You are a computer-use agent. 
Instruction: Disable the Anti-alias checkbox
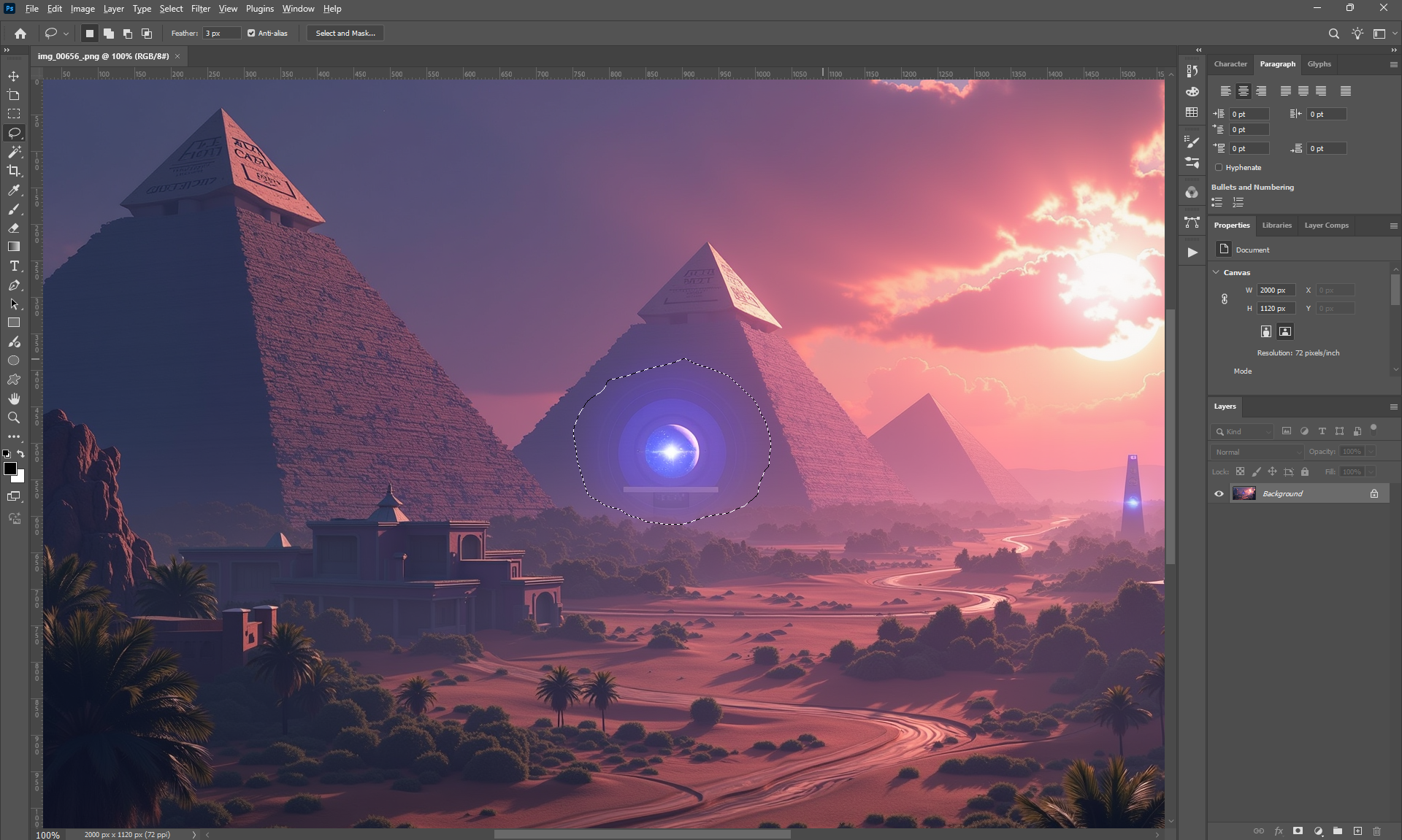[x=251, y=33]
